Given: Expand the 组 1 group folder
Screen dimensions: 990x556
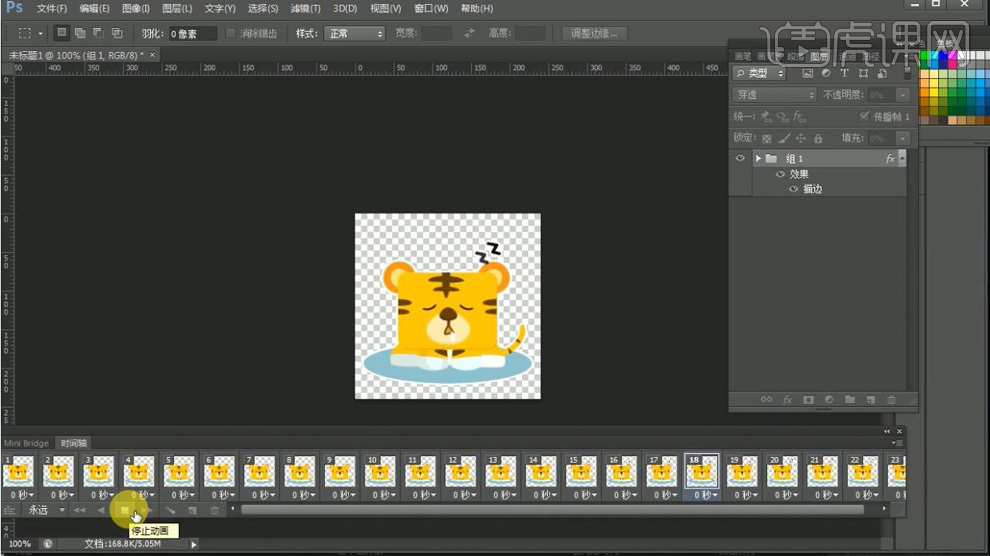Looking at the screenshot, I should click(x=759, y=159).
